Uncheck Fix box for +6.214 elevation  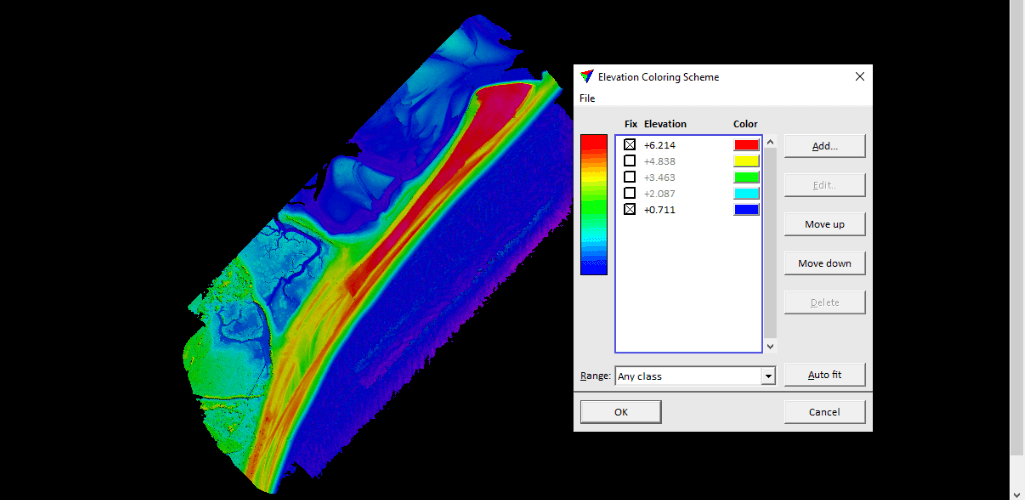(x=630, y=145)
